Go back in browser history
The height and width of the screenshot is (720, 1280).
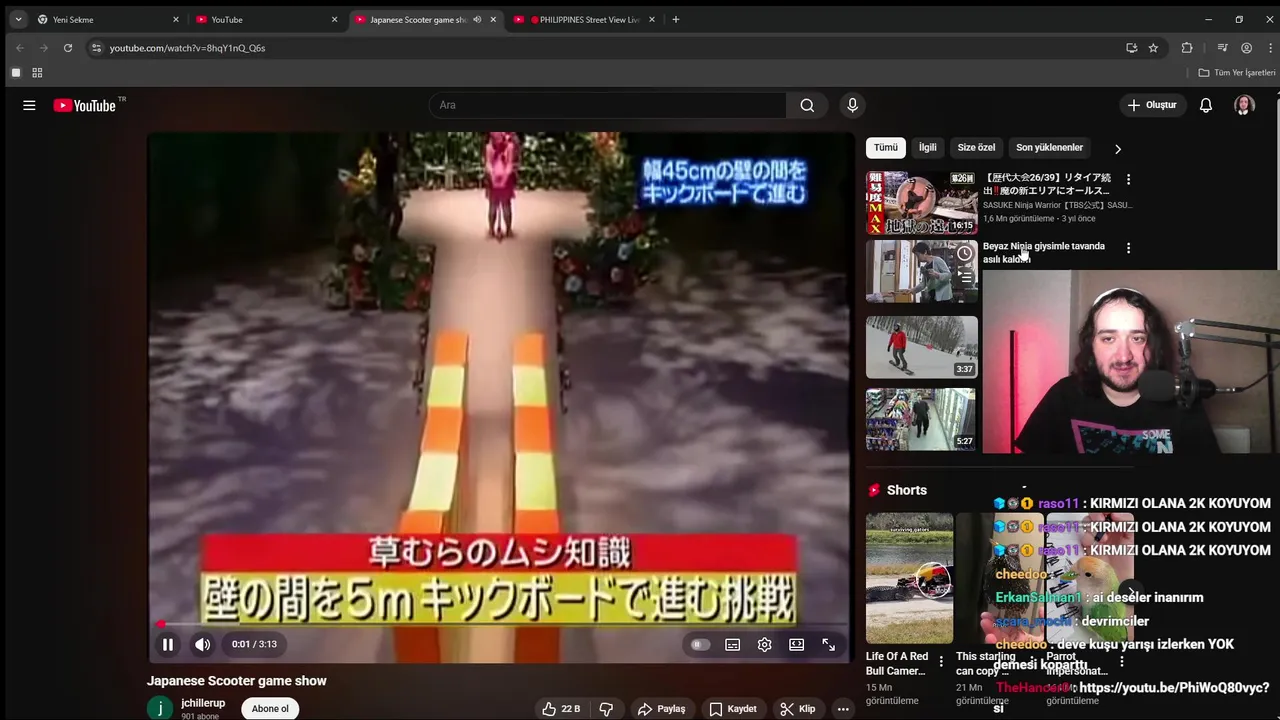[x=19, y=48]
